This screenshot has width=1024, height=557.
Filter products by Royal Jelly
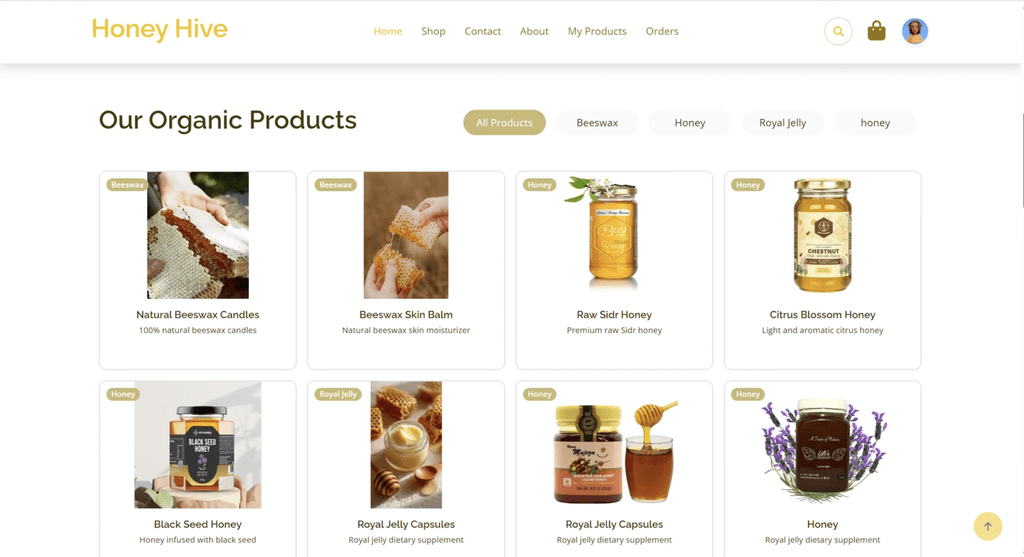[x=782, y=123]
